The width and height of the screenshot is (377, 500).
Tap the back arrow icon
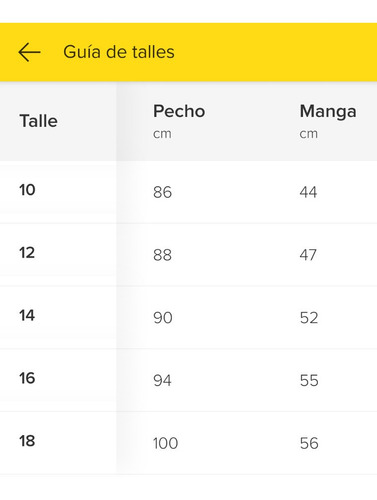(x=29, y=52)
